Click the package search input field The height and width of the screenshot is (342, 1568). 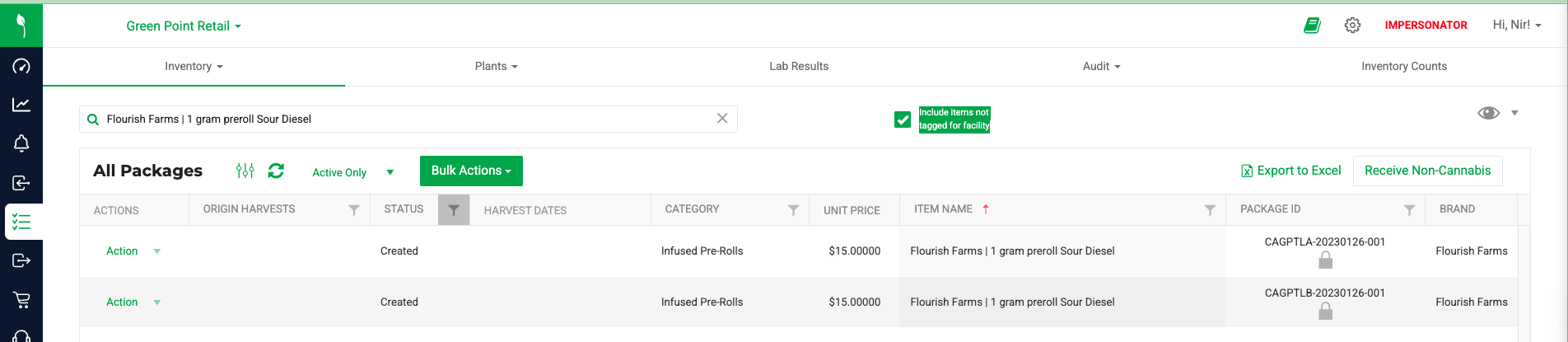tap(404, 119)
